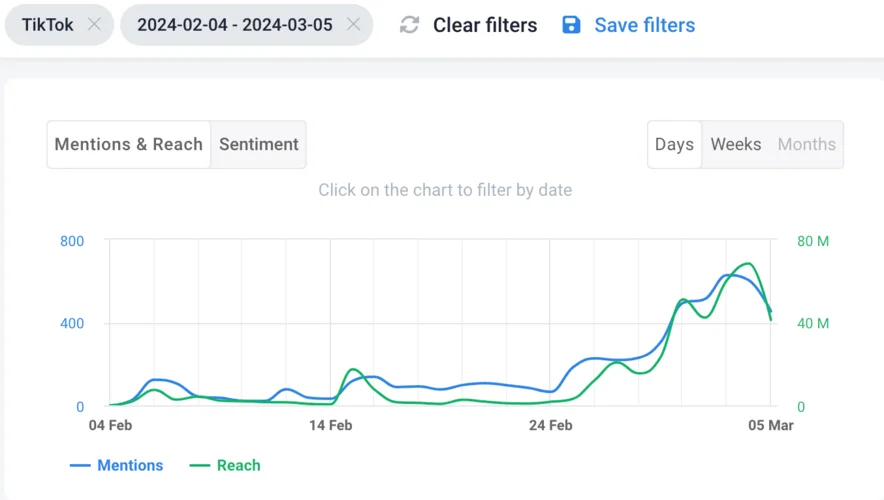Screen dimensions: 884x500
Task: Open the Sentiment tab
Action: 258,144
